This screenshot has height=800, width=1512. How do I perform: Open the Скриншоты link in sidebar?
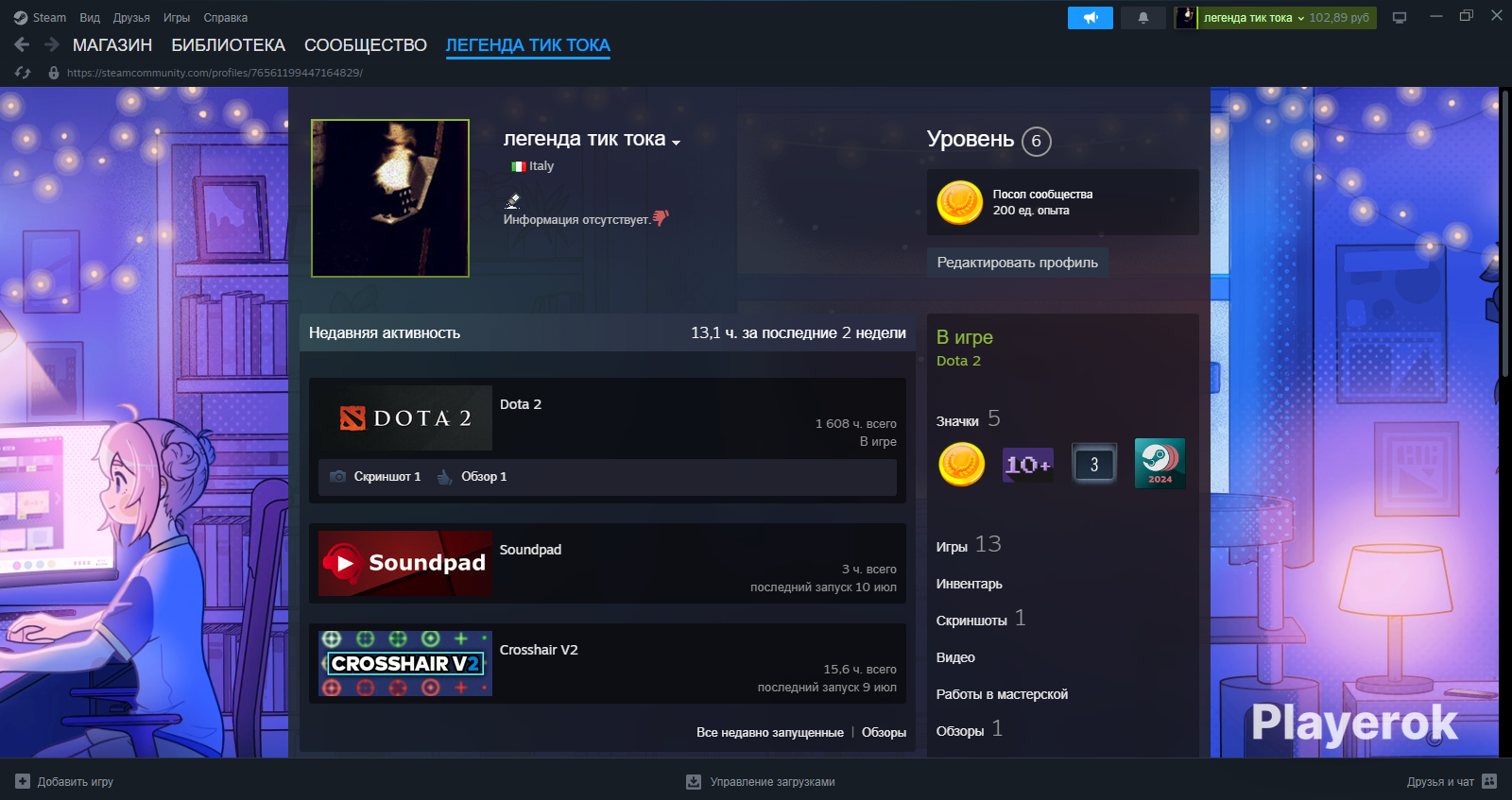(x=971, y=621)
